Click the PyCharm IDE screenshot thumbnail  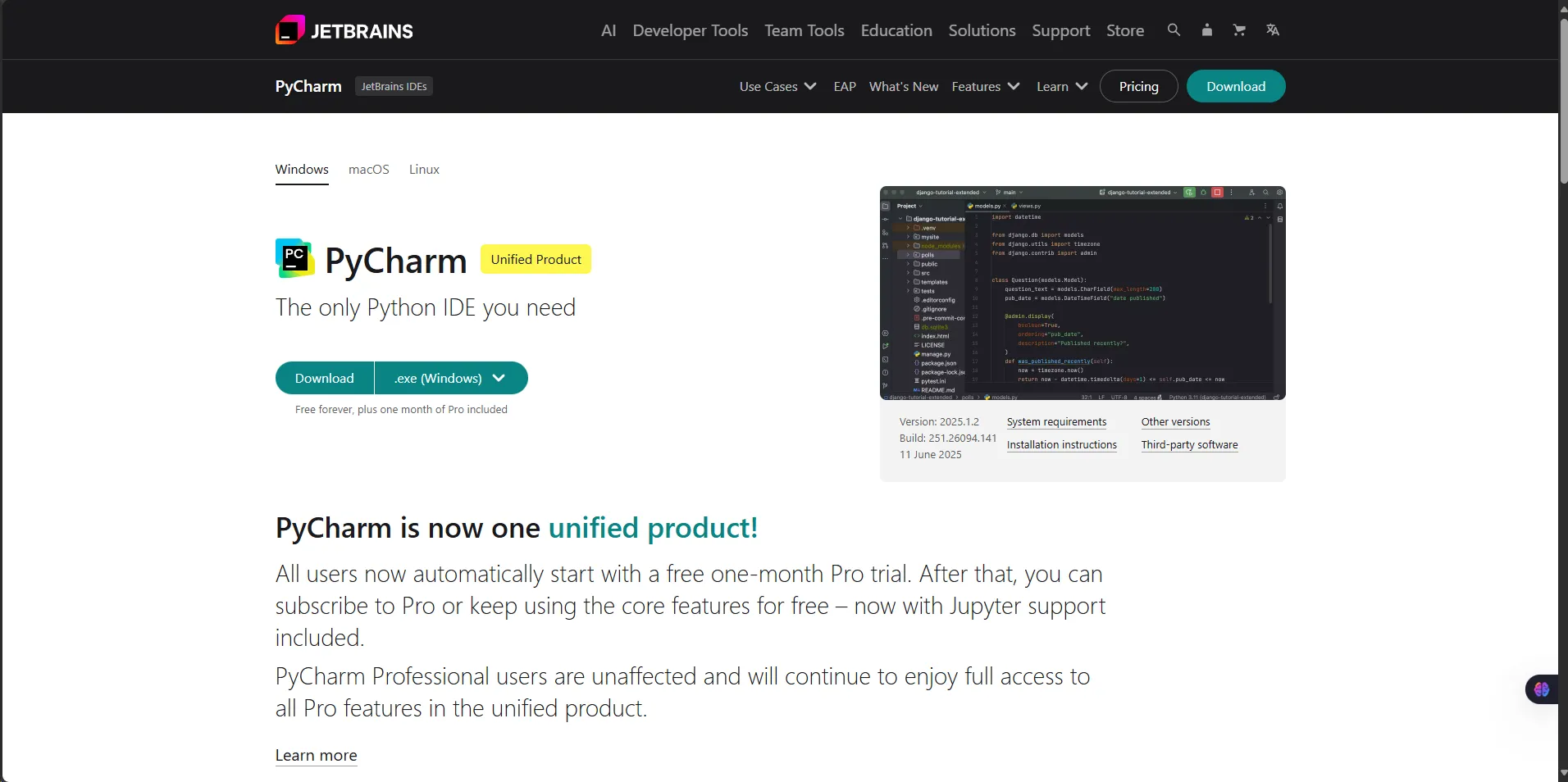[x=1083, y=293]
